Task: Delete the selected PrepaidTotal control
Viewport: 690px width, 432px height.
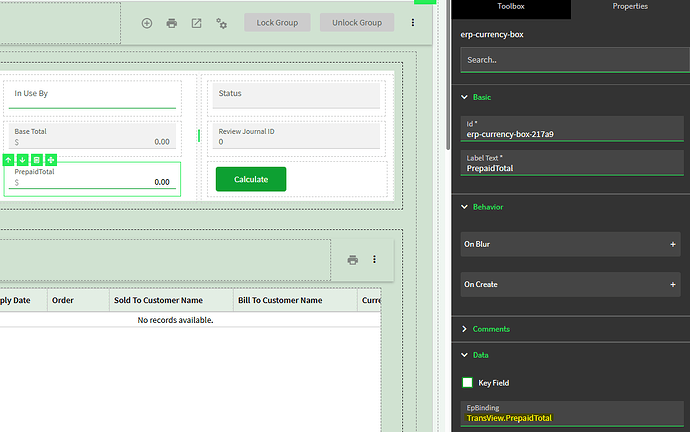Action: [x=37, y=160]
